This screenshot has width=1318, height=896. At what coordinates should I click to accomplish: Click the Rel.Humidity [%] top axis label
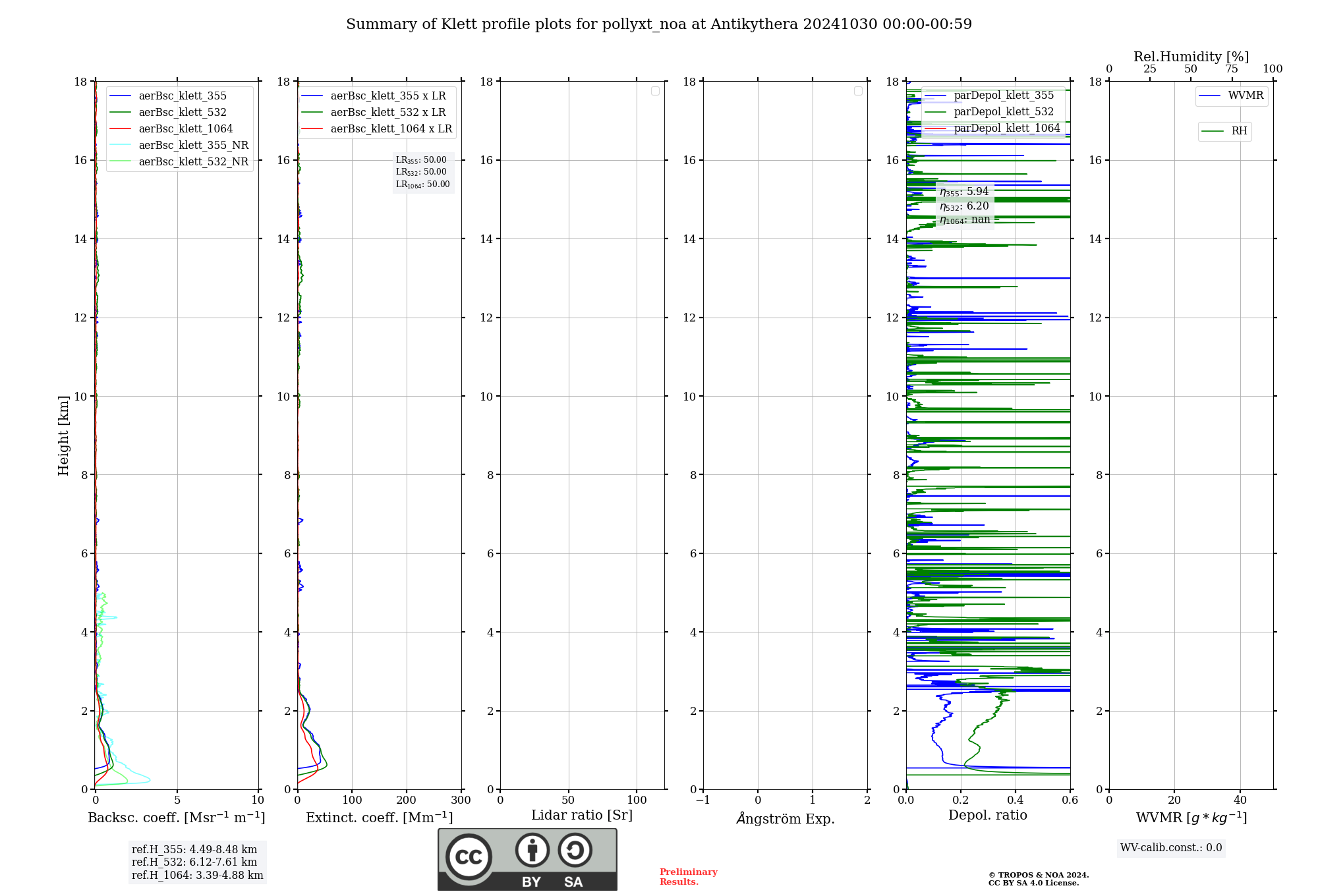click(1191, 57)
